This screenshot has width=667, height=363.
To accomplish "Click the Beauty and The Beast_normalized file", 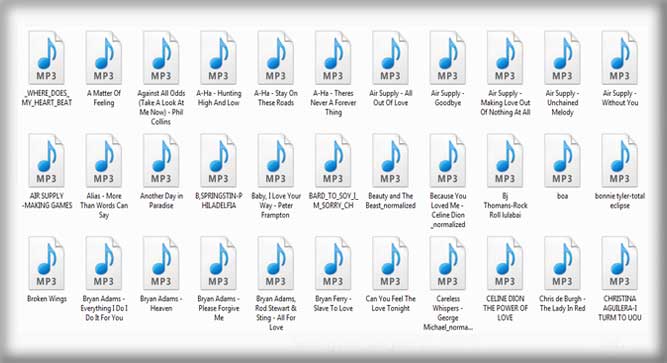I will click(x=391, y=161).
